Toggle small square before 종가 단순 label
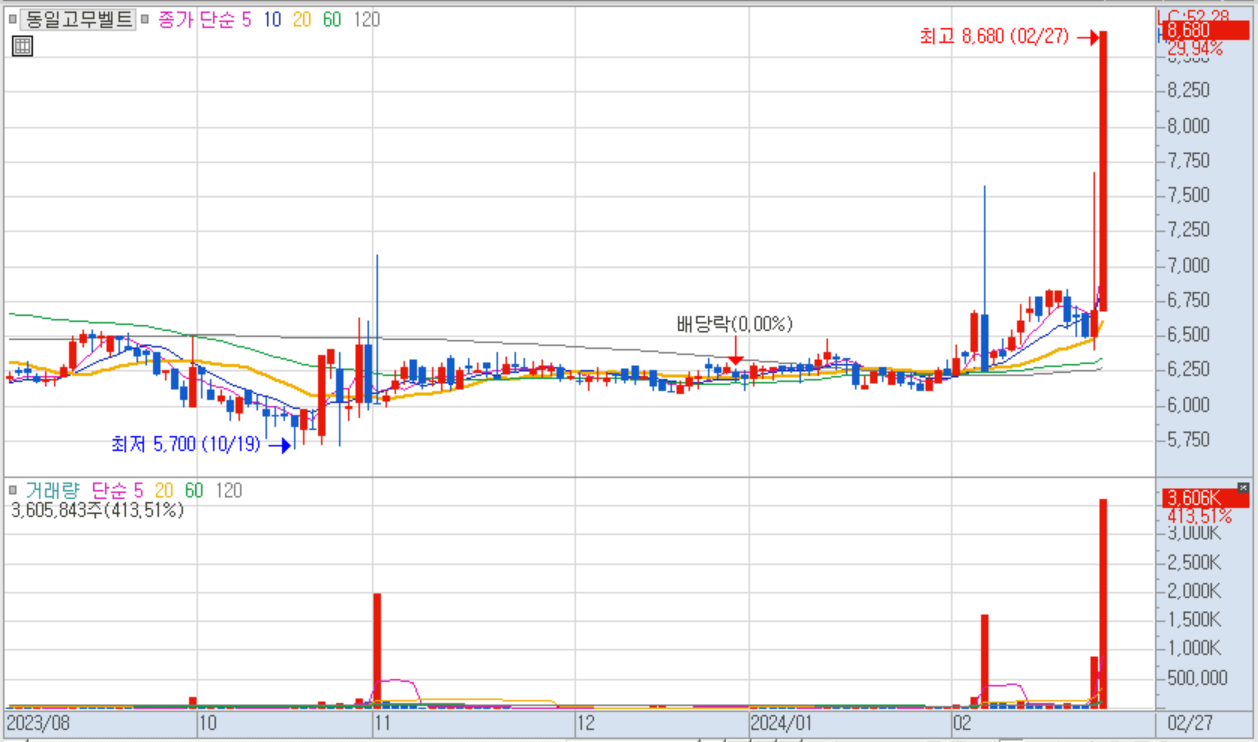This screenshot has width=1258, height=742. (x=146, y=19)
